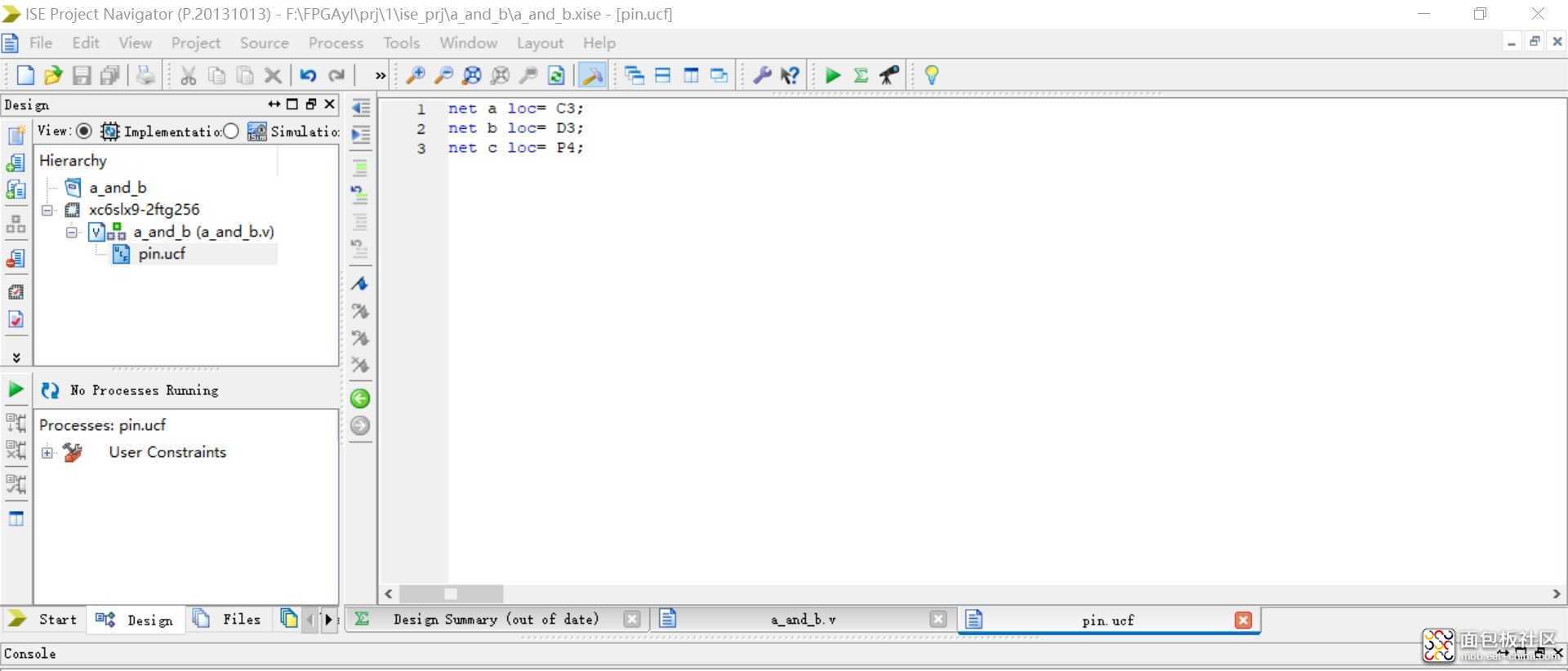Open the Source menu
This screenshot has width=1568, height=671.
click(264, 42)
